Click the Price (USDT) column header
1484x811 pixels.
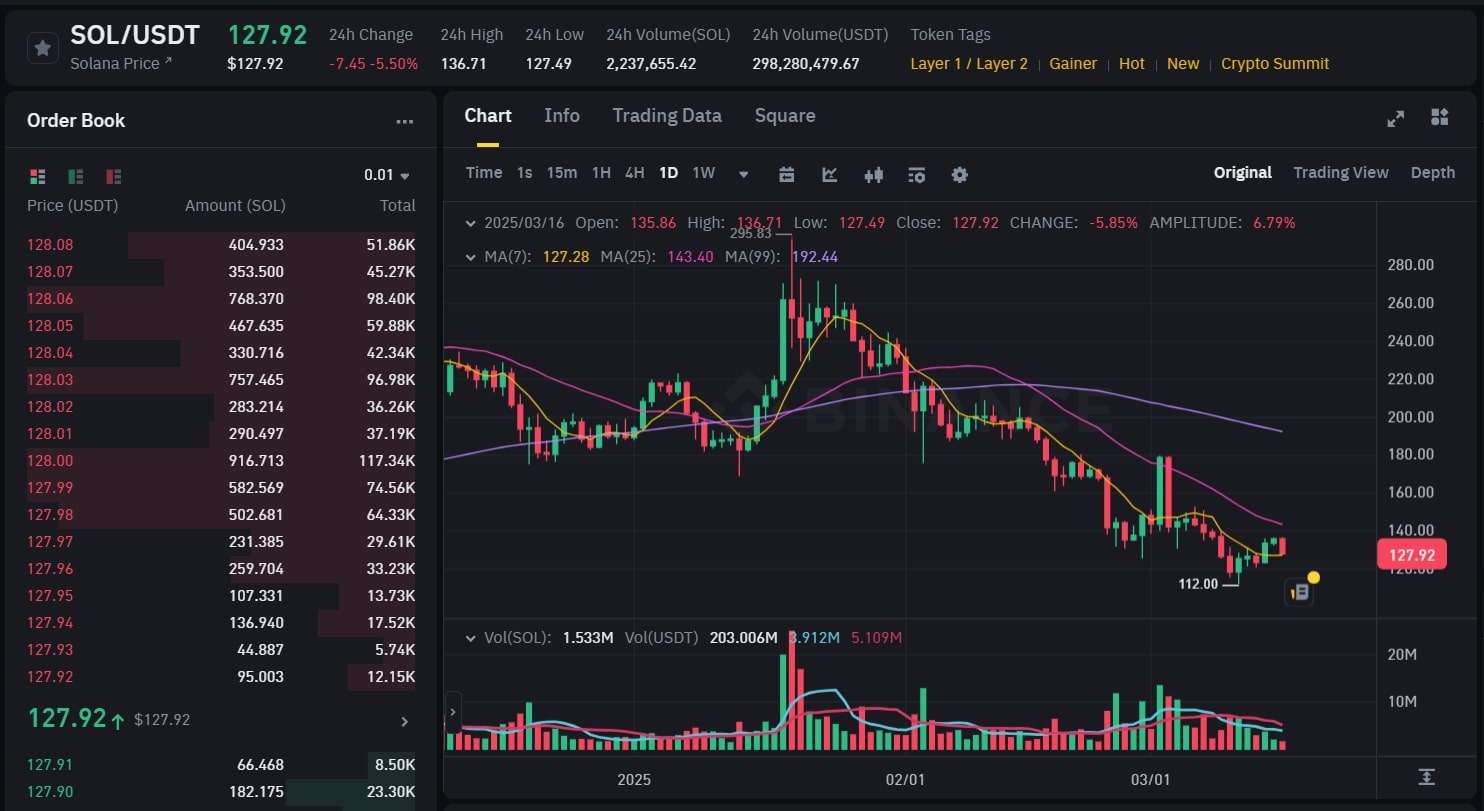(x=72, y=206)
